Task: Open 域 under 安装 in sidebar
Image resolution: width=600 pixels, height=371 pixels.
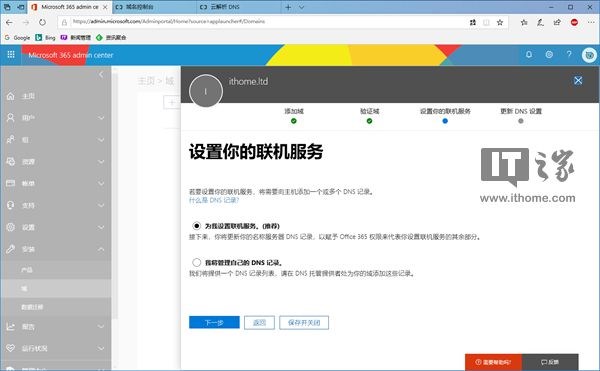Action: (x=24, y=288)
